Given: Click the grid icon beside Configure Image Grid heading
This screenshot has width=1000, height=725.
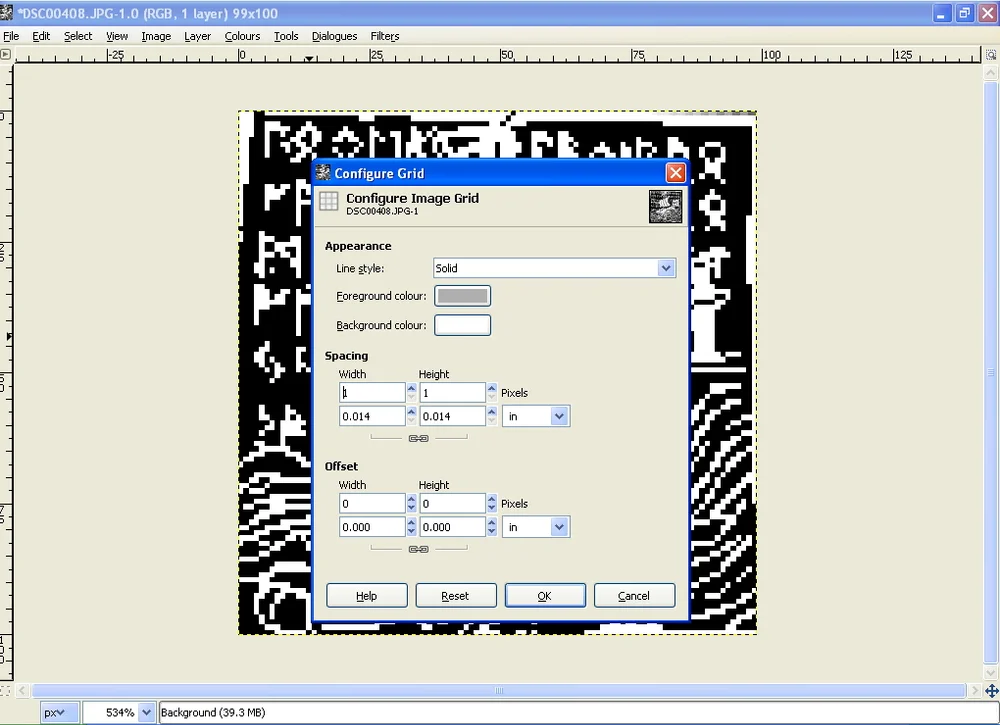Looking at the screenshot, I should pos(328,200).
